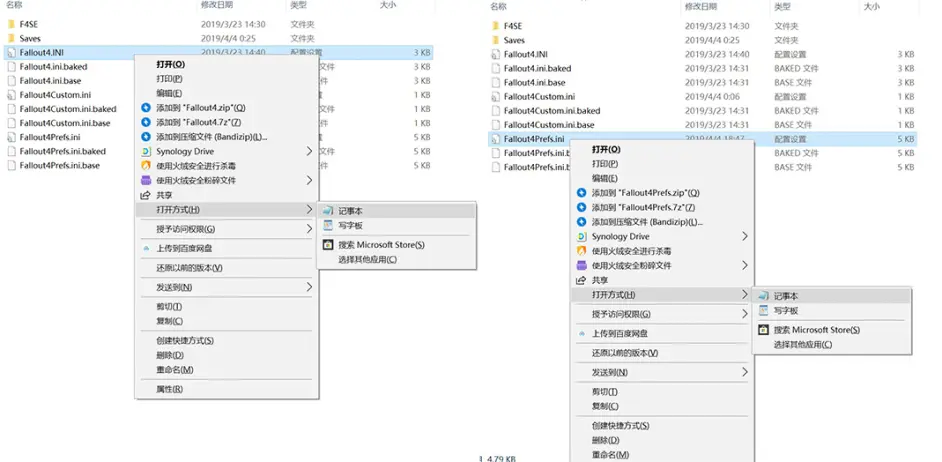Click F4SE folder icon in left pane
The image size is (942, 462).
coord(11,24)
